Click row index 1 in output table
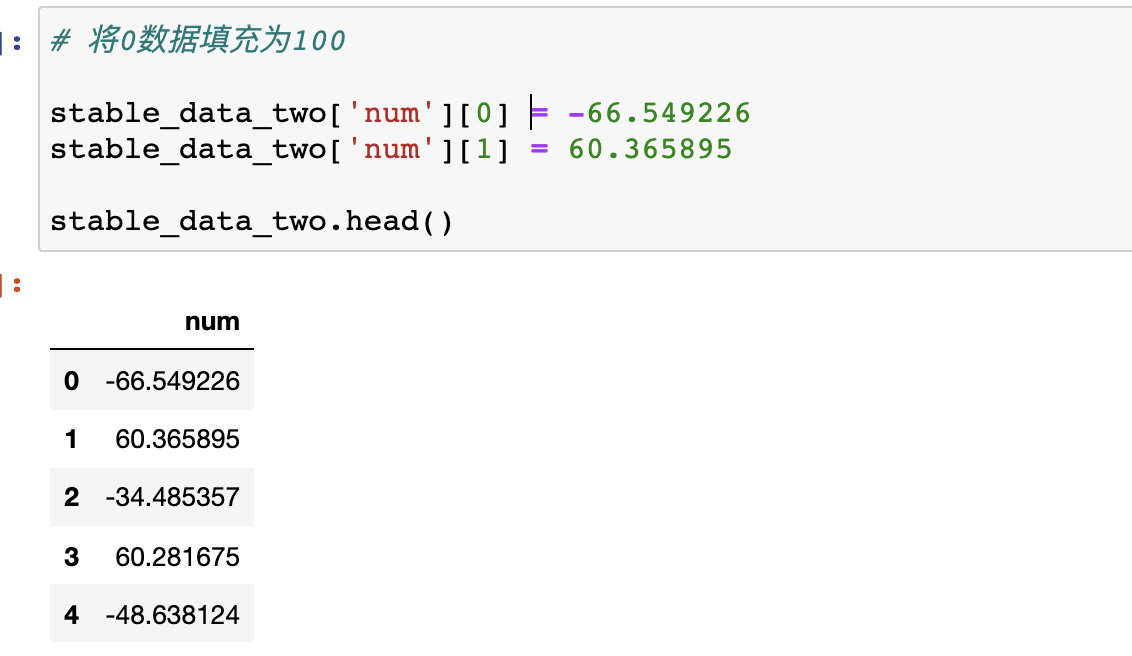This screenshot has width=1132, height=656. pos(70,439)
